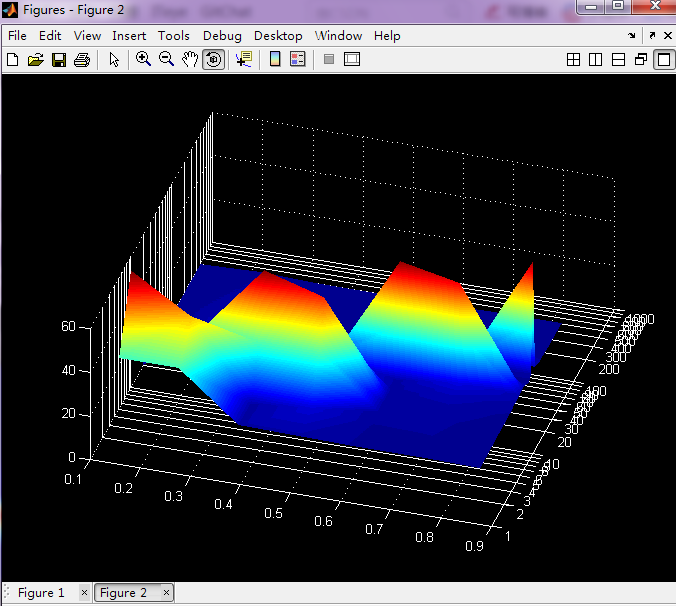The image size is (676, 606).
Task: Open the Insert menu
Action: click(x=129, y=36)
